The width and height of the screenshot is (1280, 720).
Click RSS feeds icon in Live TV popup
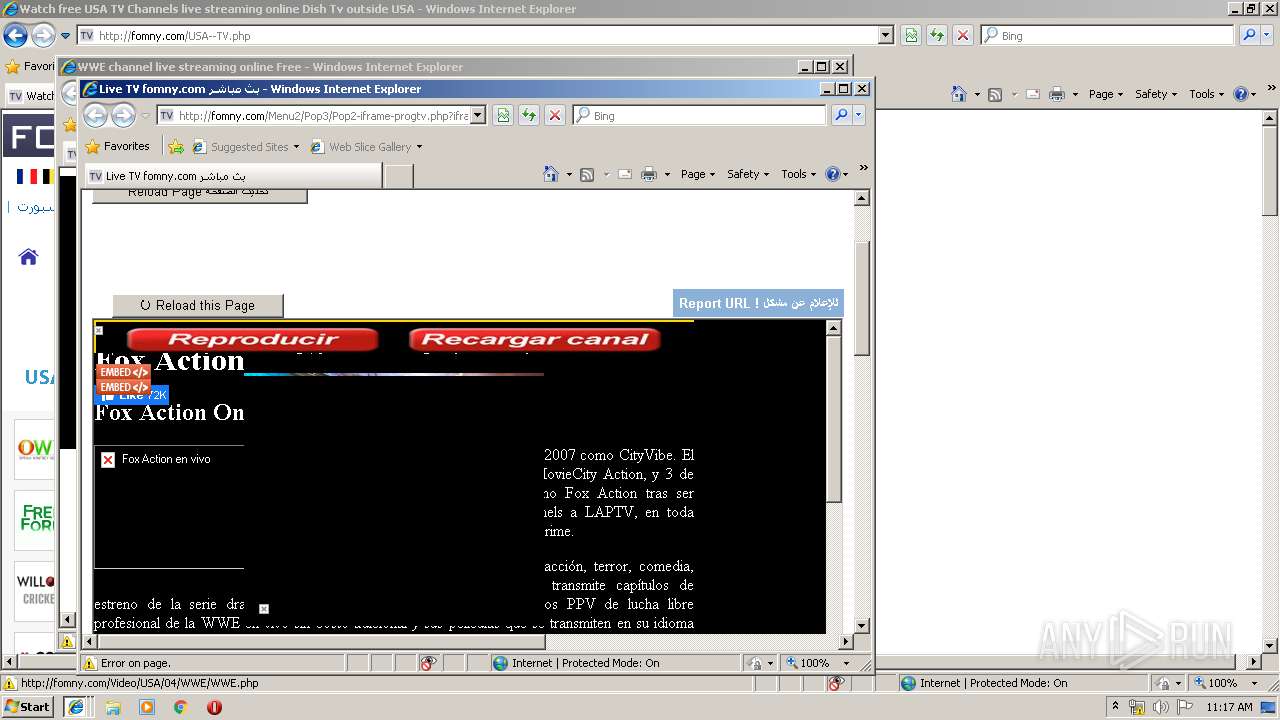pos(587,174)
